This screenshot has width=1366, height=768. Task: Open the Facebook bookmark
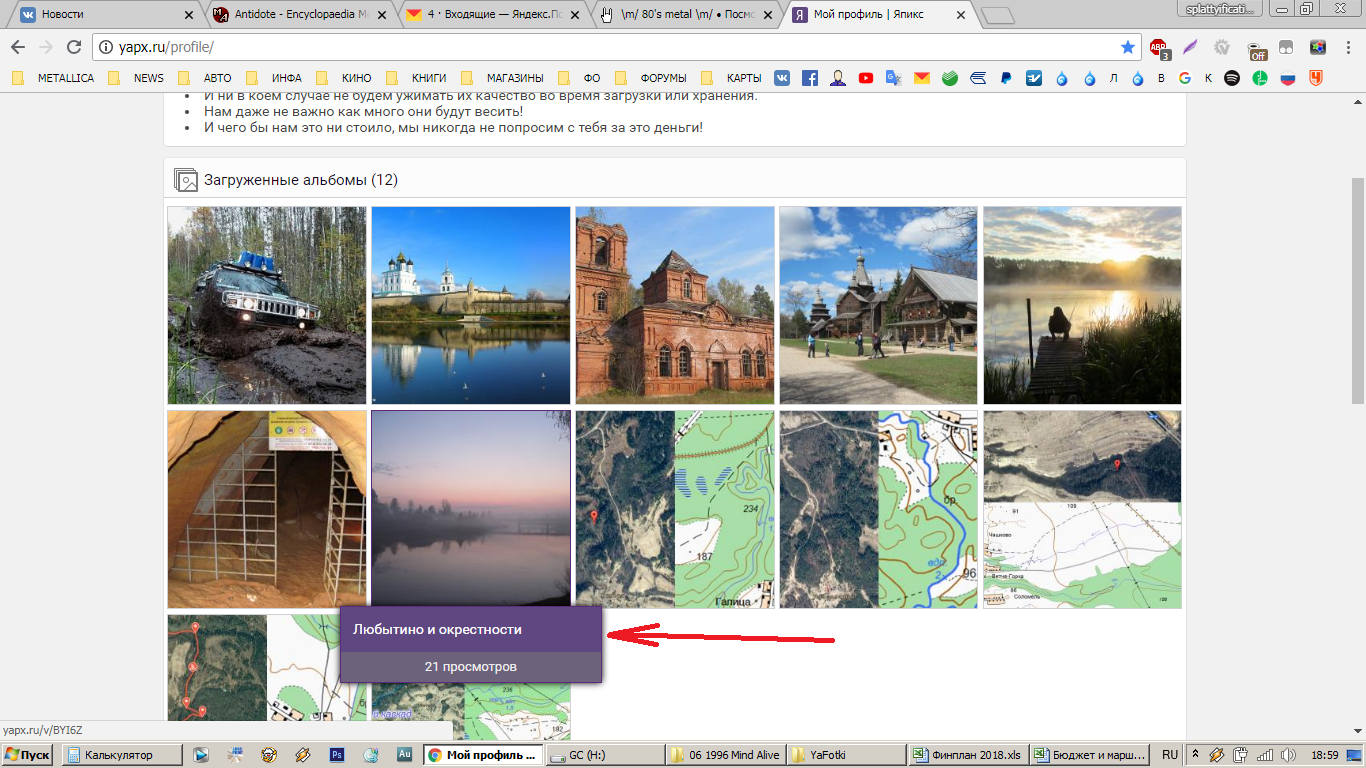810,78
